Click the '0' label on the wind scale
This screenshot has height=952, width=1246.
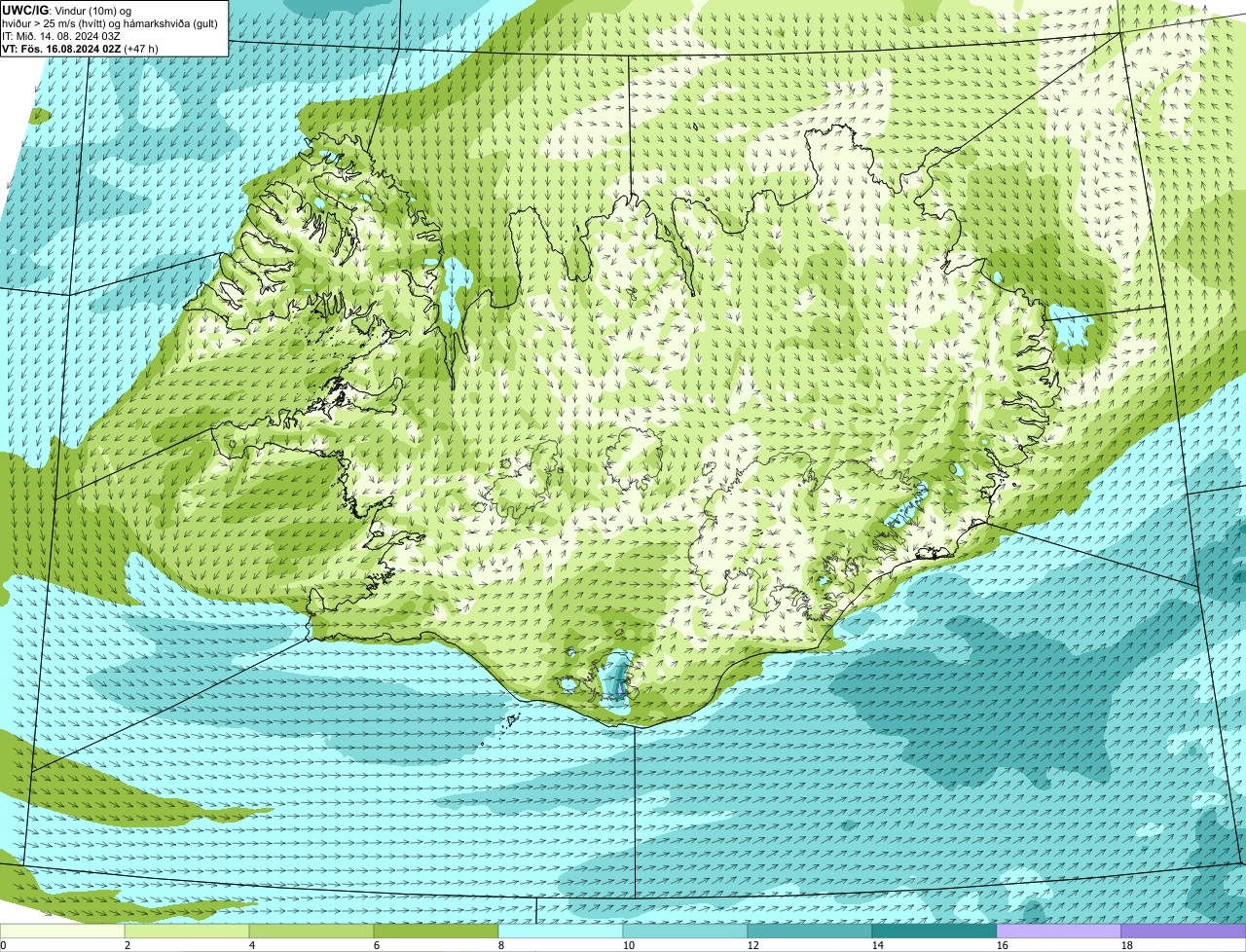(3, 945)
